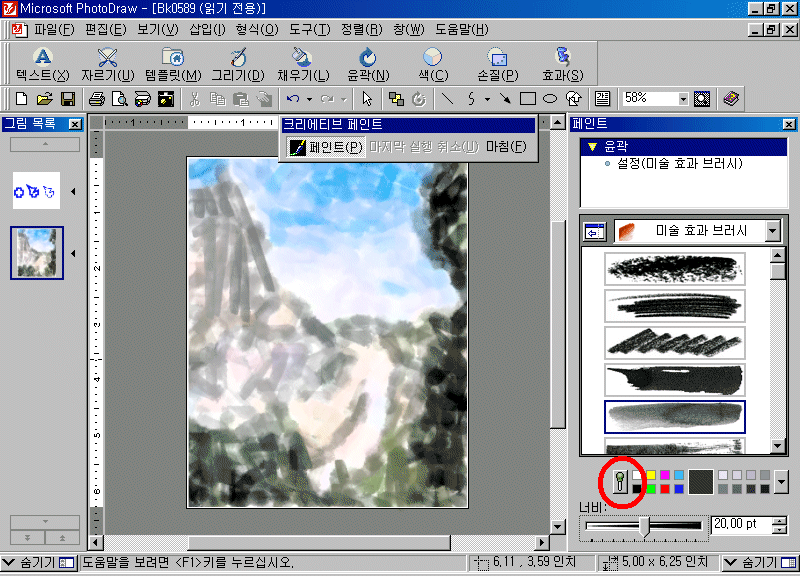Image resolution: width=800 pixels, height=576 pixels.
Task: Expand the additional colors dropdown arrow
Action: (x=781, y=482)
